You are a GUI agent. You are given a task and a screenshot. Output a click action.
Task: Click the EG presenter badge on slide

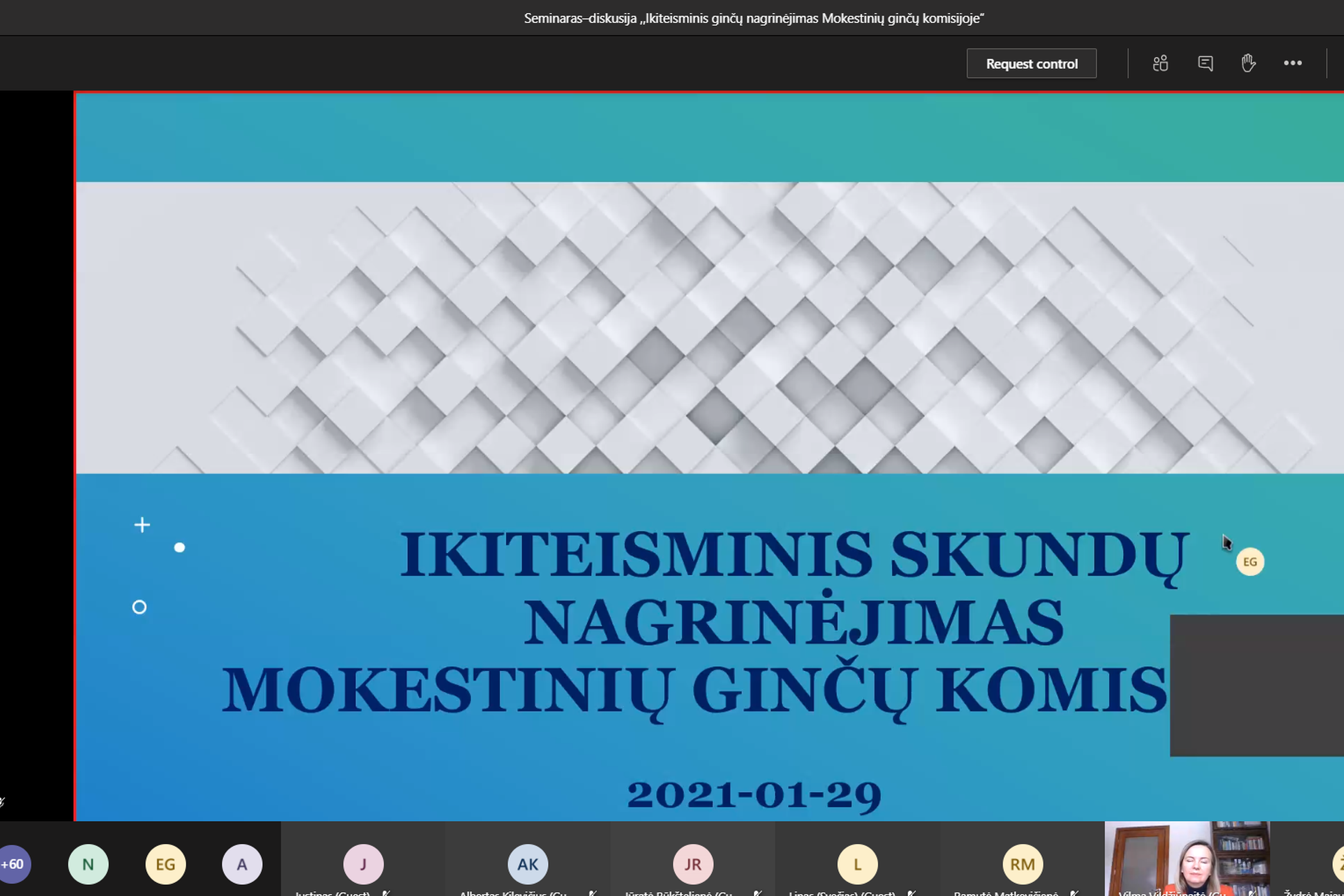[x=1250, y=562]
